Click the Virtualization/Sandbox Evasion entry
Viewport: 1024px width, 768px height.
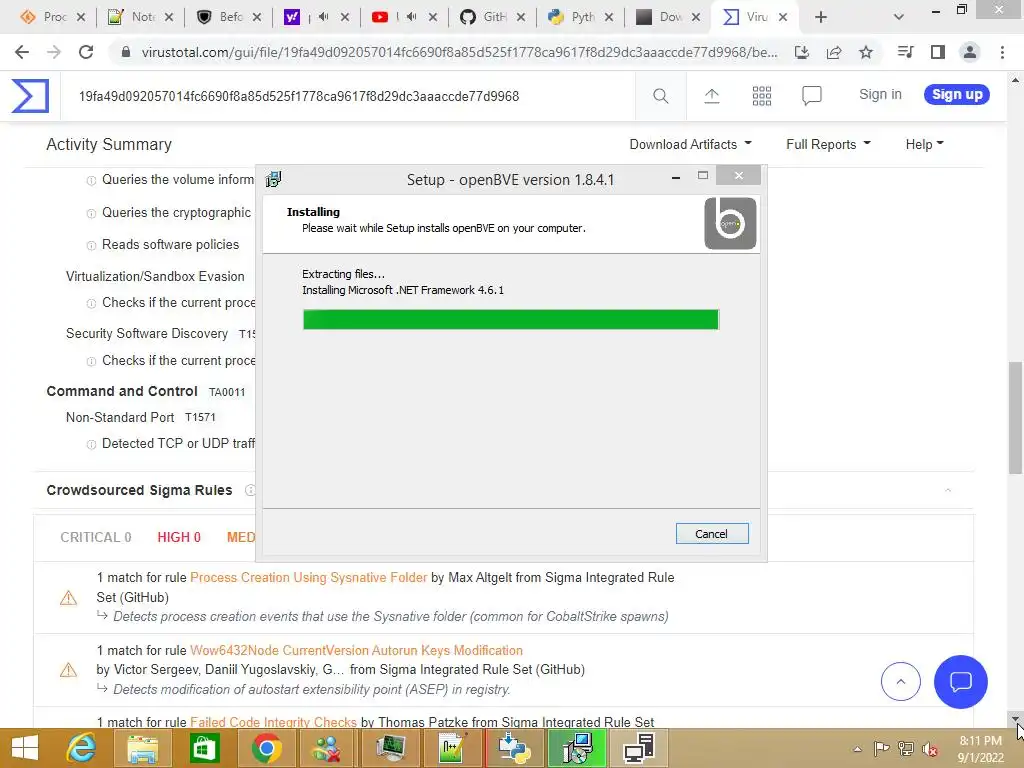tap(155, 276)
